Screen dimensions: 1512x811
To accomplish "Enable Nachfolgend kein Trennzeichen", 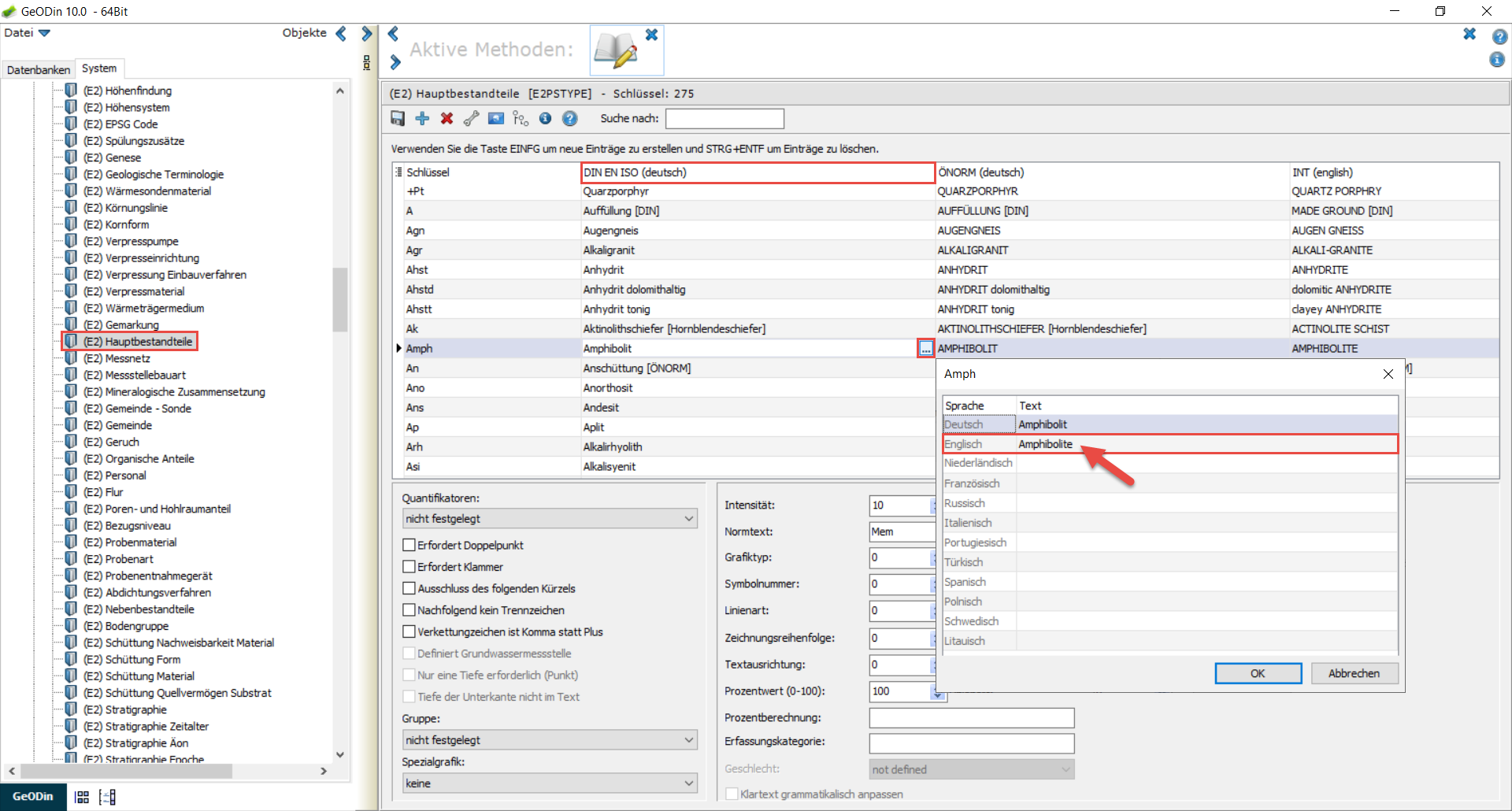I will (x=409, y=609).
